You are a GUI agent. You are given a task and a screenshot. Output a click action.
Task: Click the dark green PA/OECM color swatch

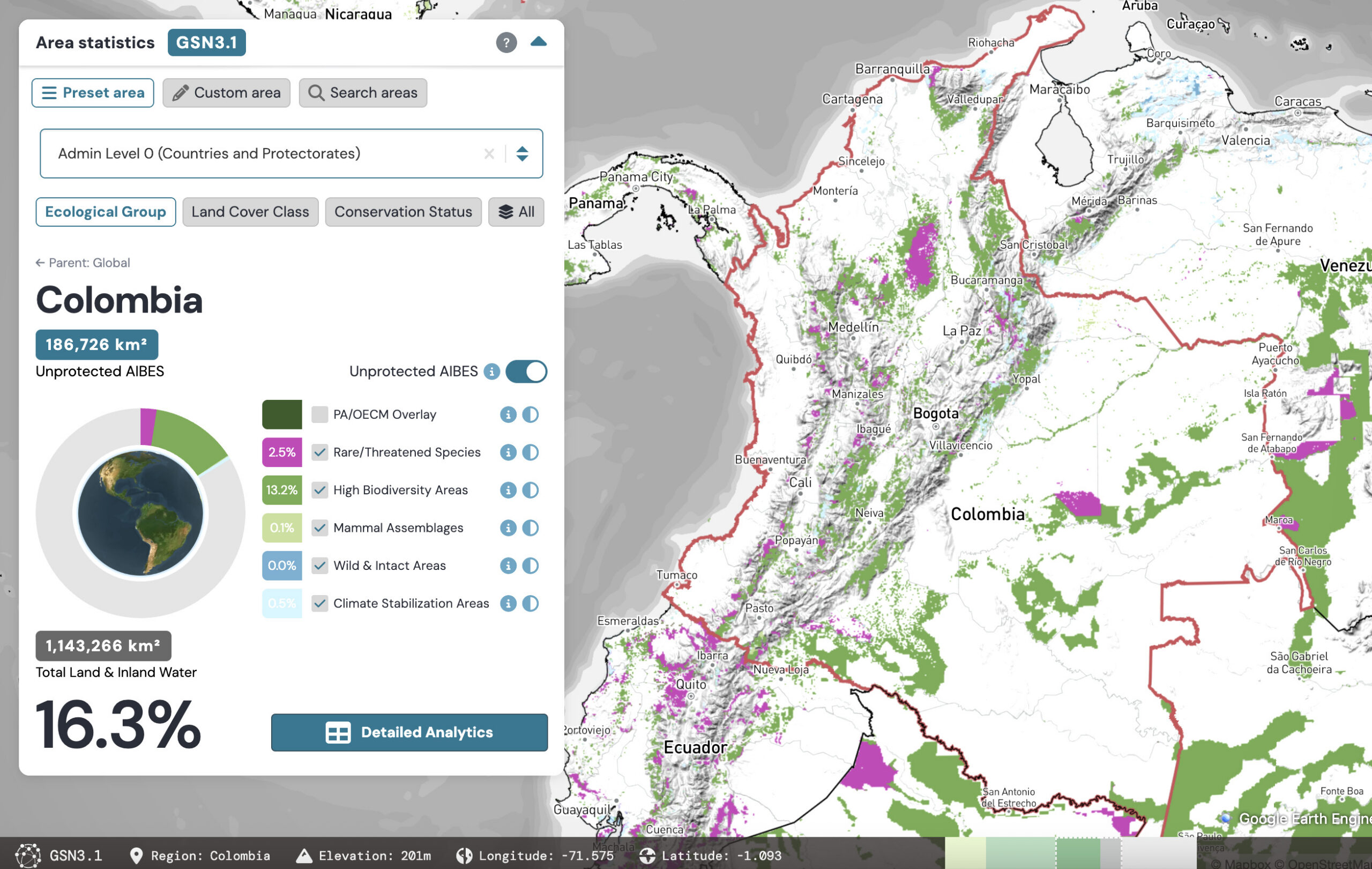tap(282, 414)
